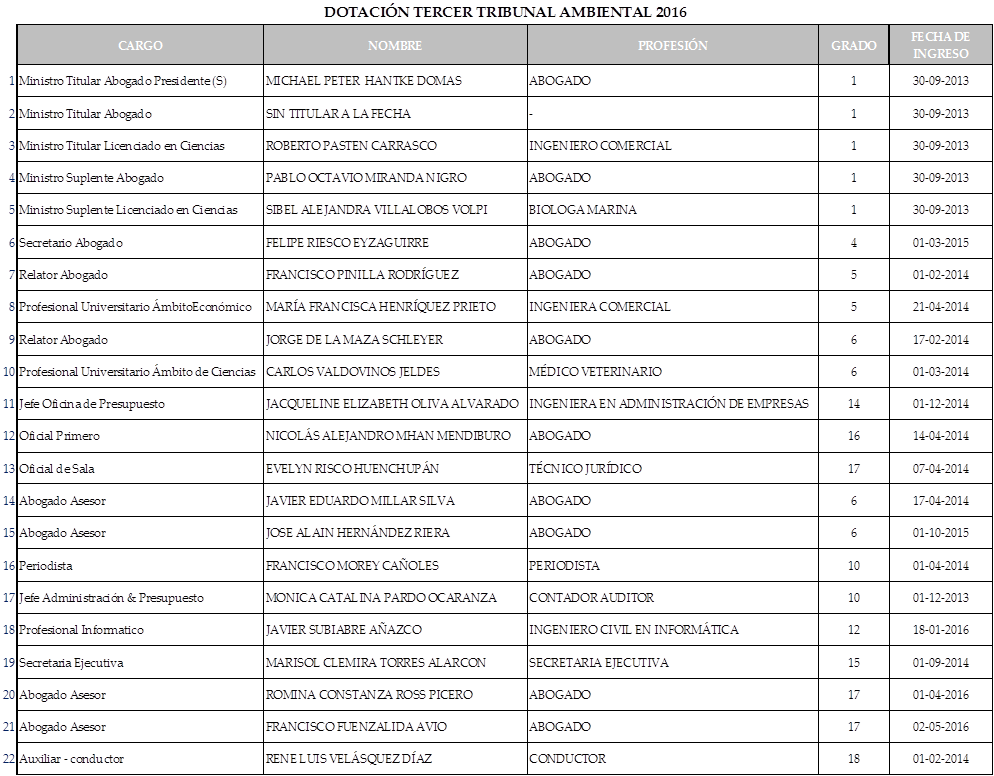This screenshot has height=776, width=994.
Task: Select the table title DOTACIÓN TERCER TRIBUNAL AMBIENTAL 2016
Action: [505, 12]
